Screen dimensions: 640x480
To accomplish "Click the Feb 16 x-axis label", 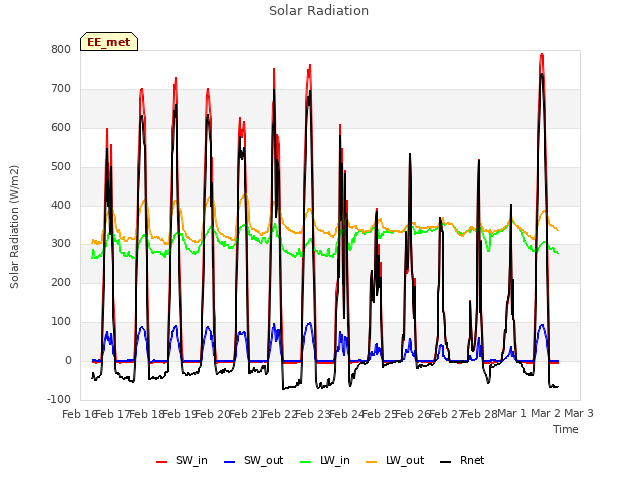I will pos(79,414).
